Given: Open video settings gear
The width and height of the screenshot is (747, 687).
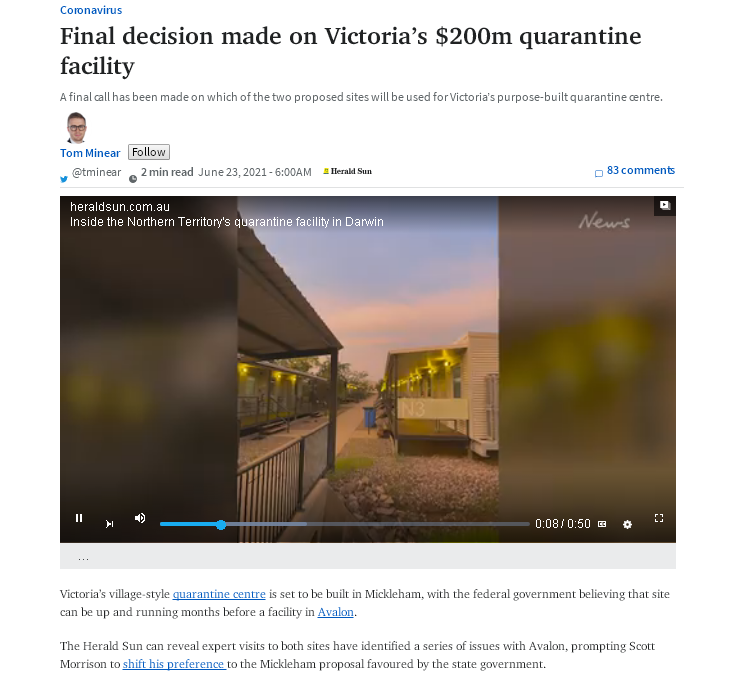Looking at the screenshot, I should click(627, 525).
